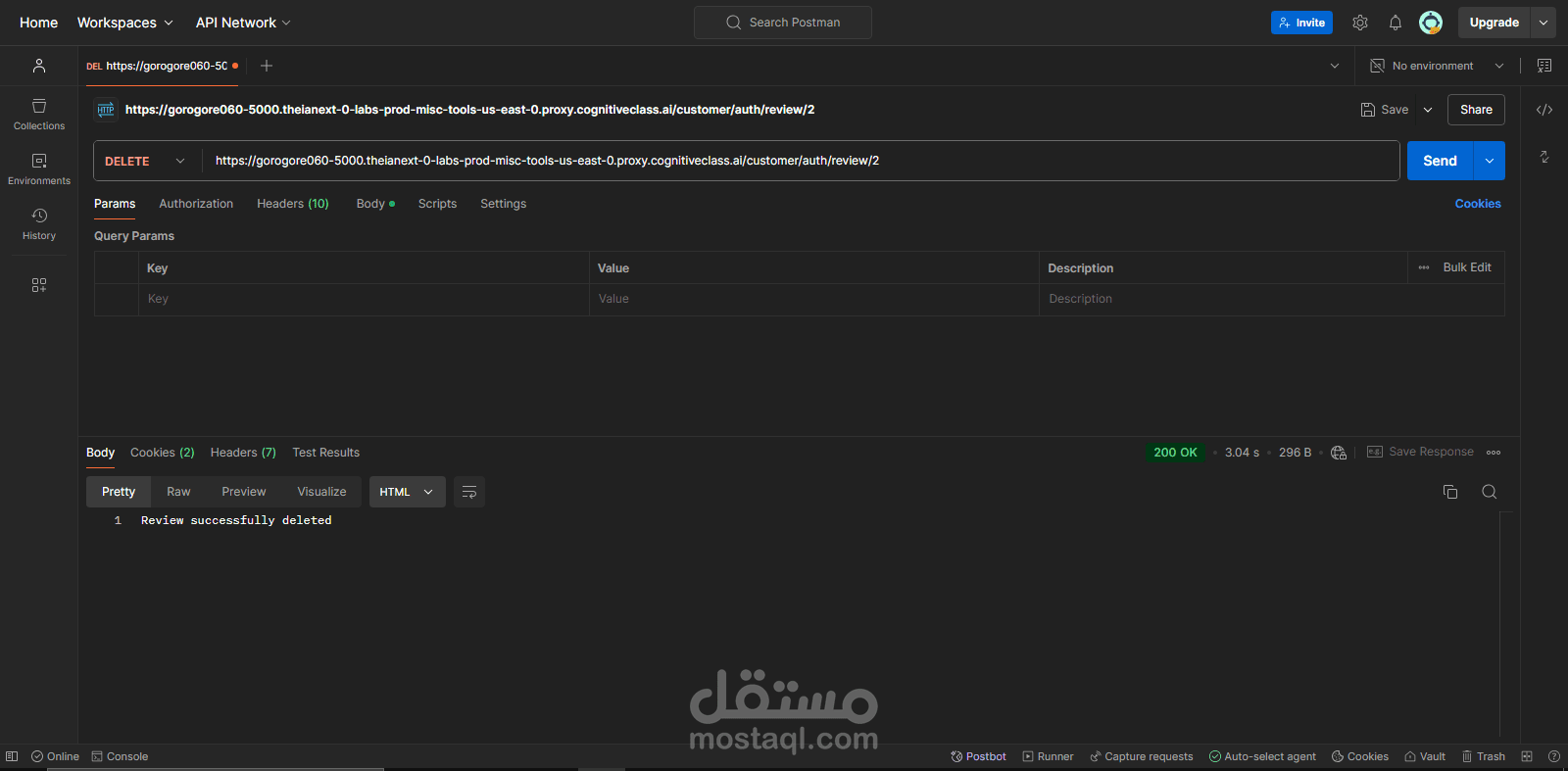This screenshot has width=1568, height=771.
Task: Toggle line wrap in response body
Action: (x=469, y=492)
